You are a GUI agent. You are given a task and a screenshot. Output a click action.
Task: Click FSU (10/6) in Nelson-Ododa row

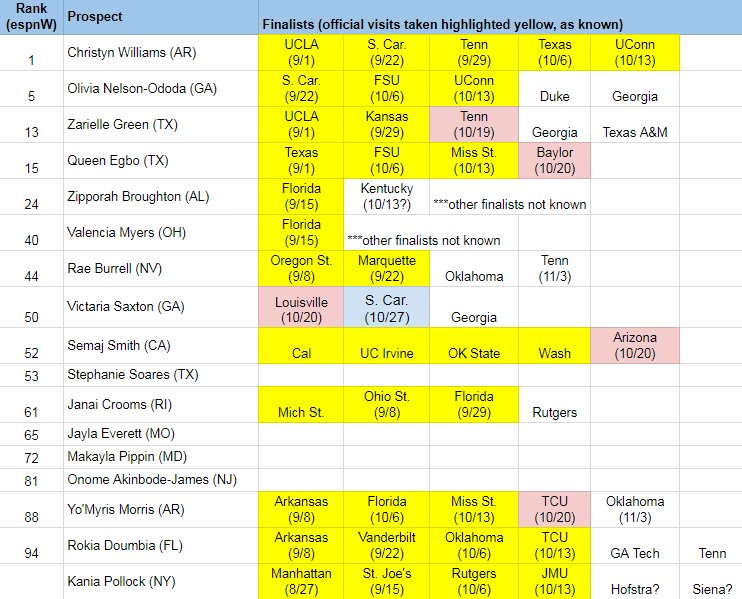[387, 88]
